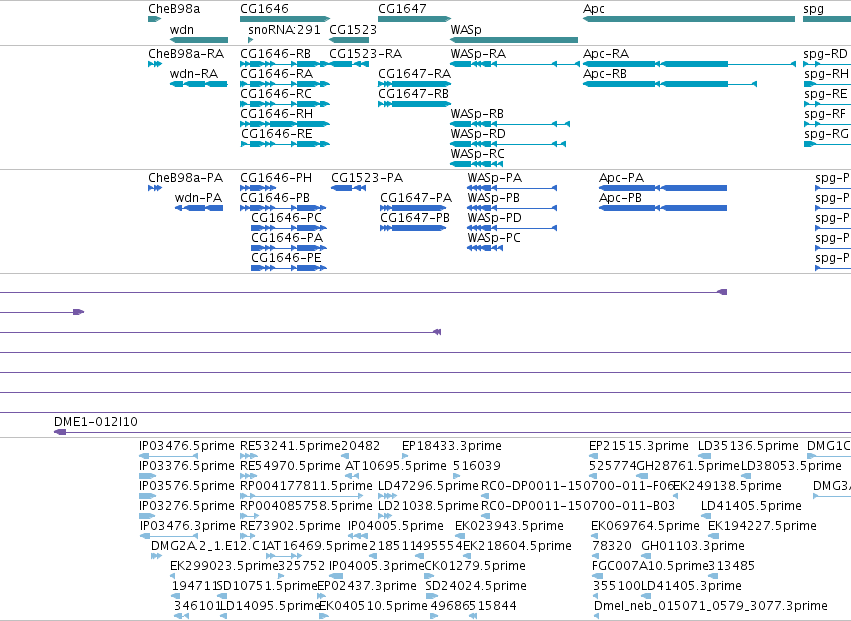Click the LD21038.5prime EST label
This screenshot has height=621, width=851.
(x=429, y=506)
